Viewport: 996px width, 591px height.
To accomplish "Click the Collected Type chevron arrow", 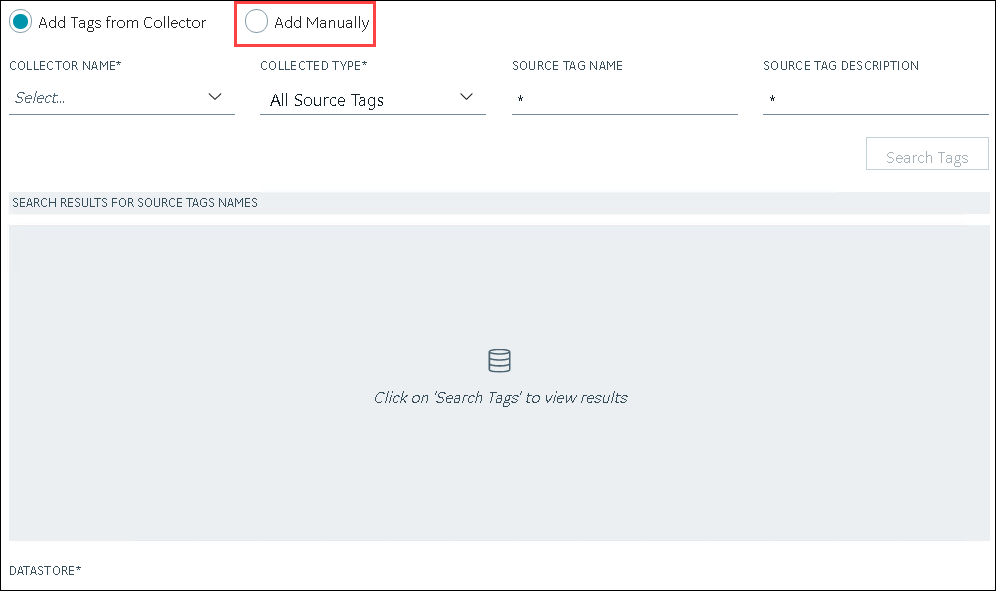I will pyautogui.click(x=466, y=97).
